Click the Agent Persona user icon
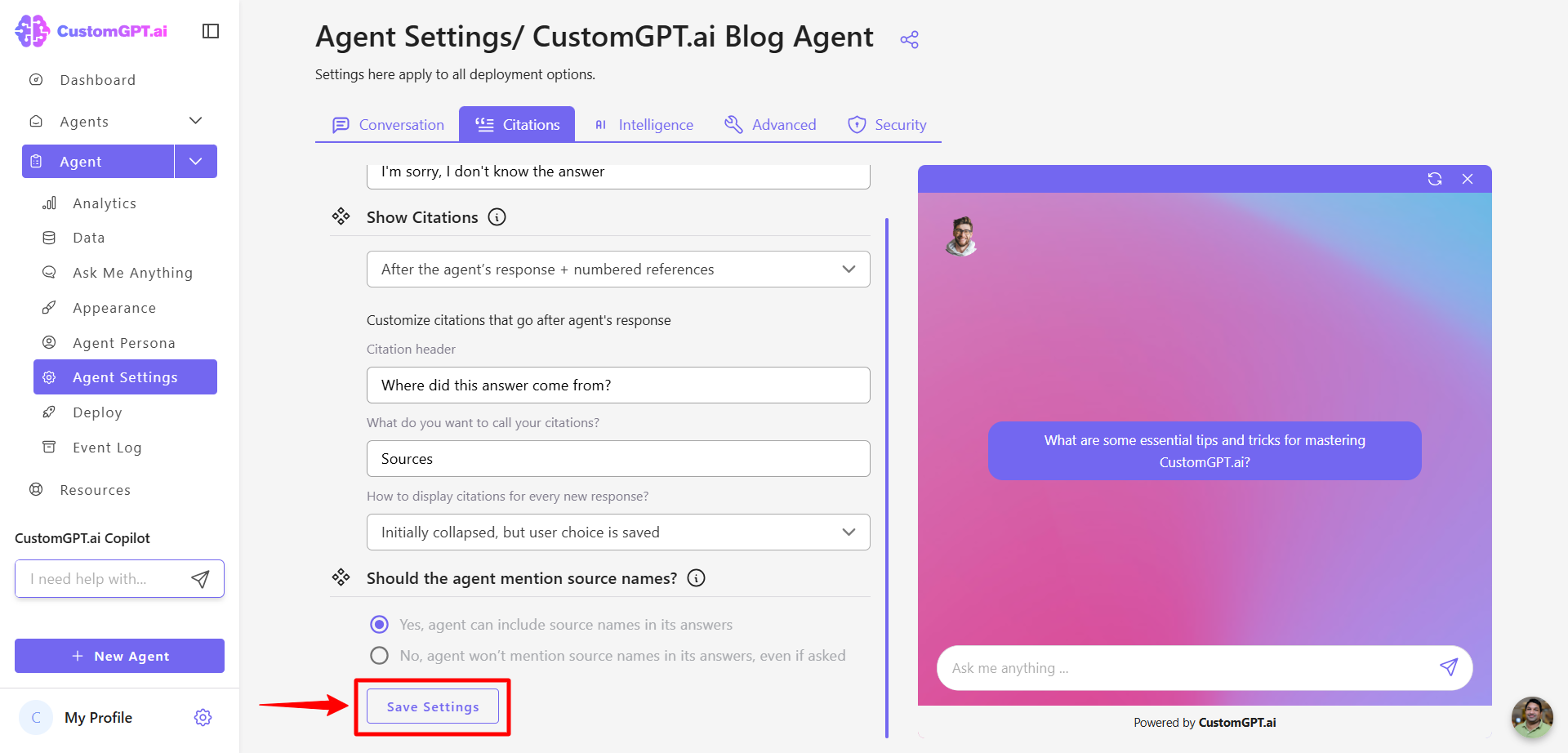 (x=49, y=342)
